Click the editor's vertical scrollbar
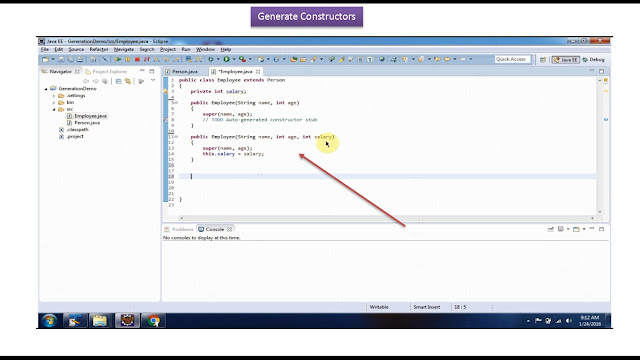Image resolution: width=640 pixels, height=360 pixels. 600,146
